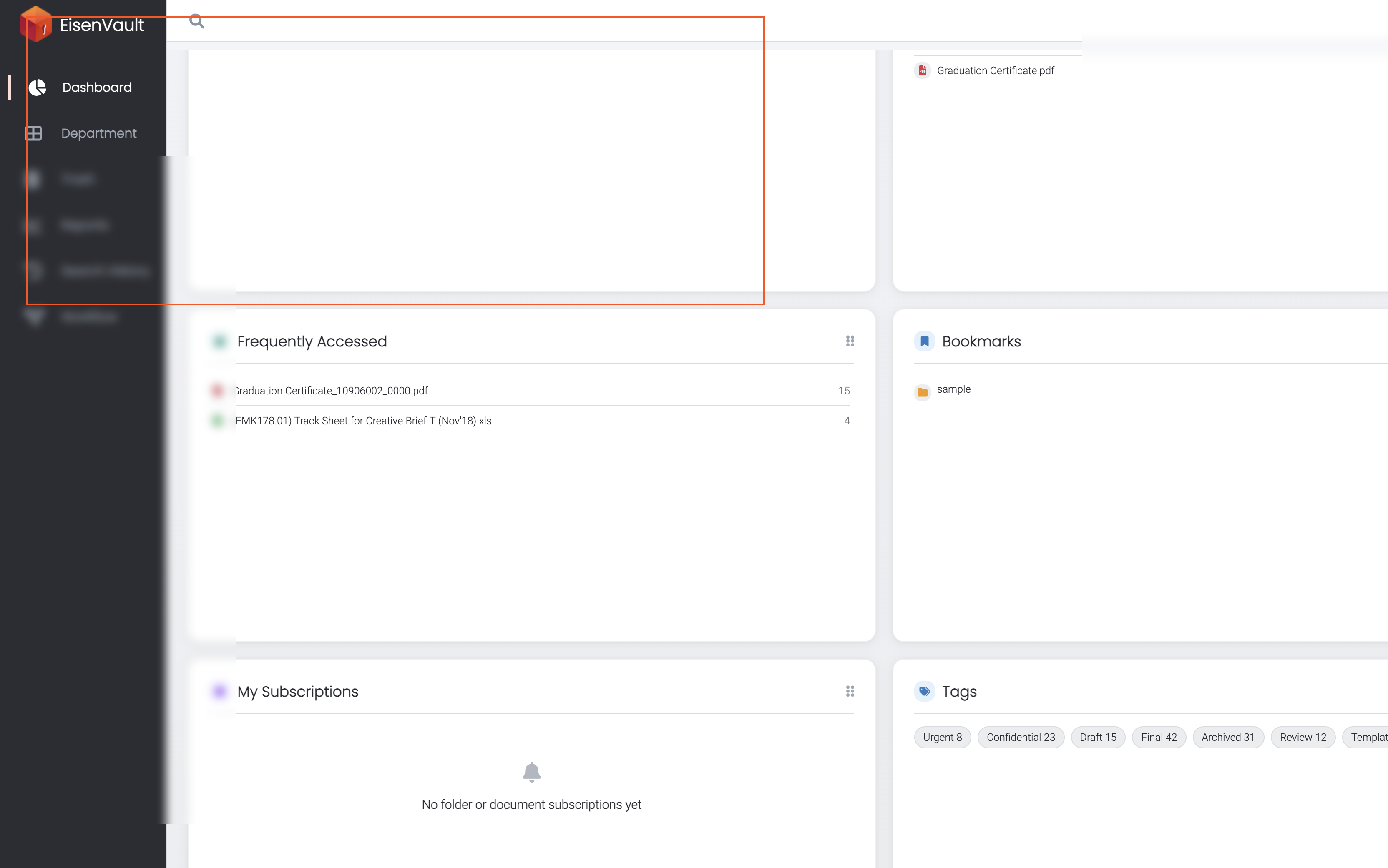Open the Department grid icon

pos(34,133)
